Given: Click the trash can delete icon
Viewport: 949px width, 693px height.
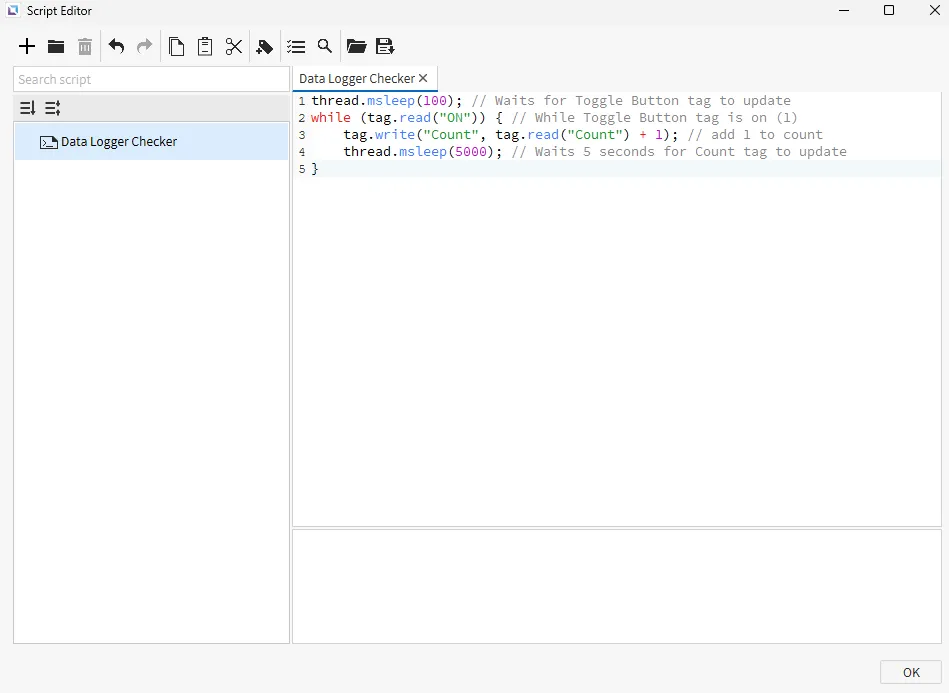Looking at the screenshot, I should (x=85, y=46).
